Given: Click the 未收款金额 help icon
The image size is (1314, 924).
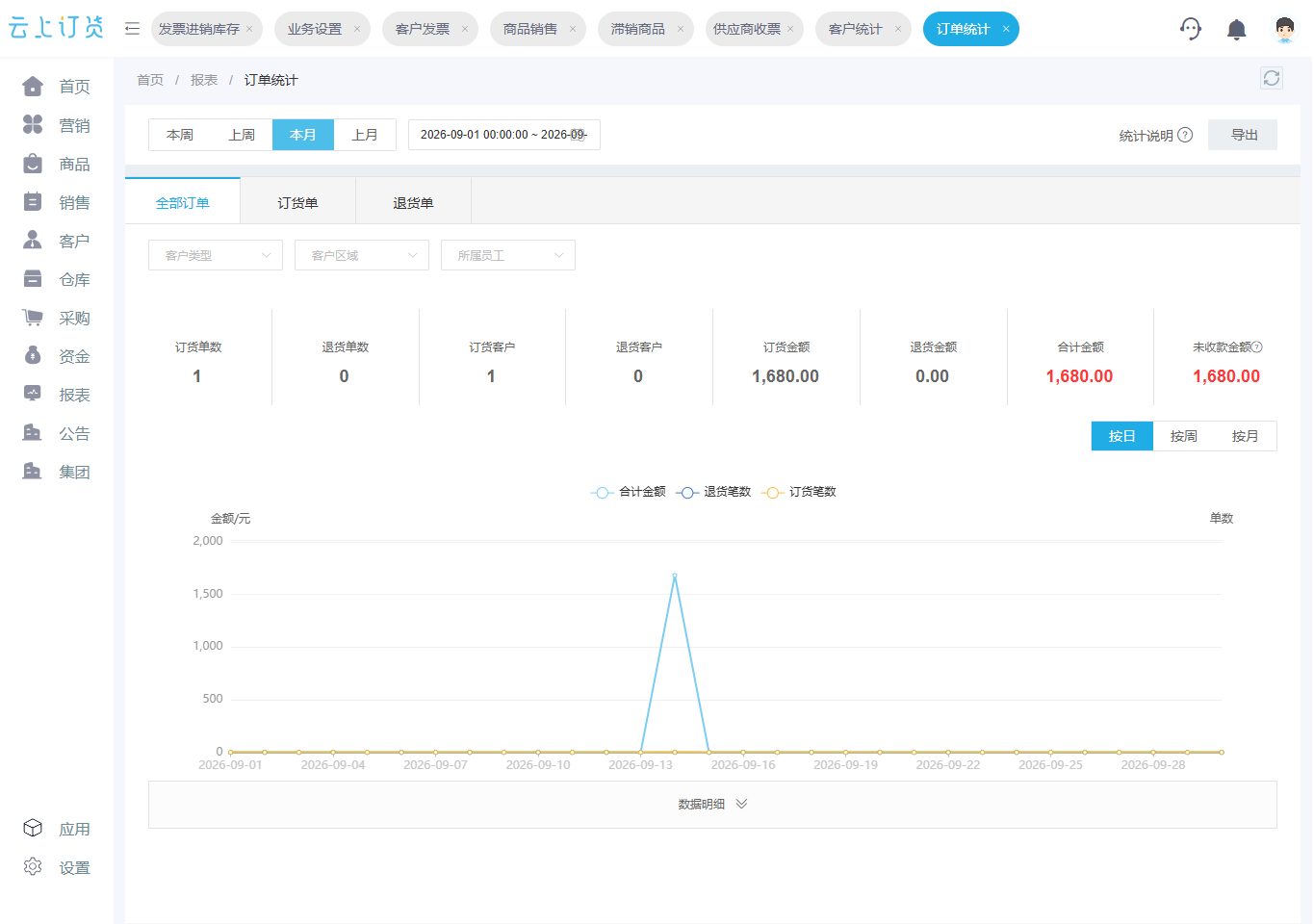Looking at the screenshot, I should coord(1257,346).
